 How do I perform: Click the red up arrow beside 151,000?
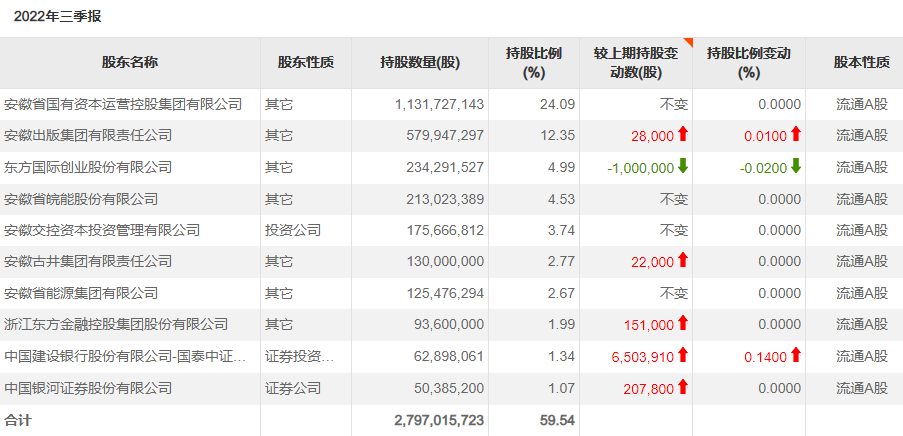[x=683, y=323]
